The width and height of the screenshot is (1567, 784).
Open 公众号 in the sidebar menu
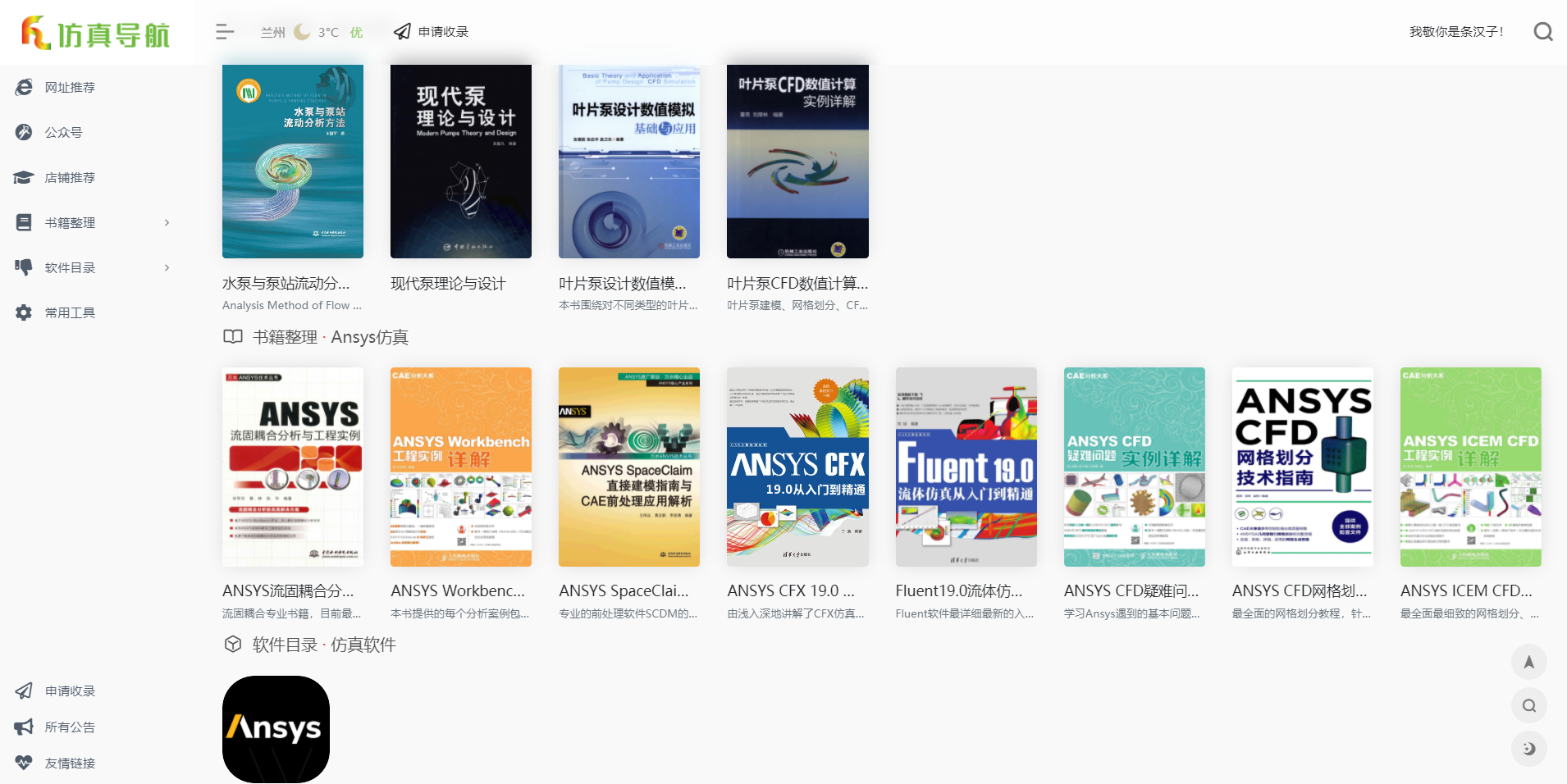[x=63, y=132]
